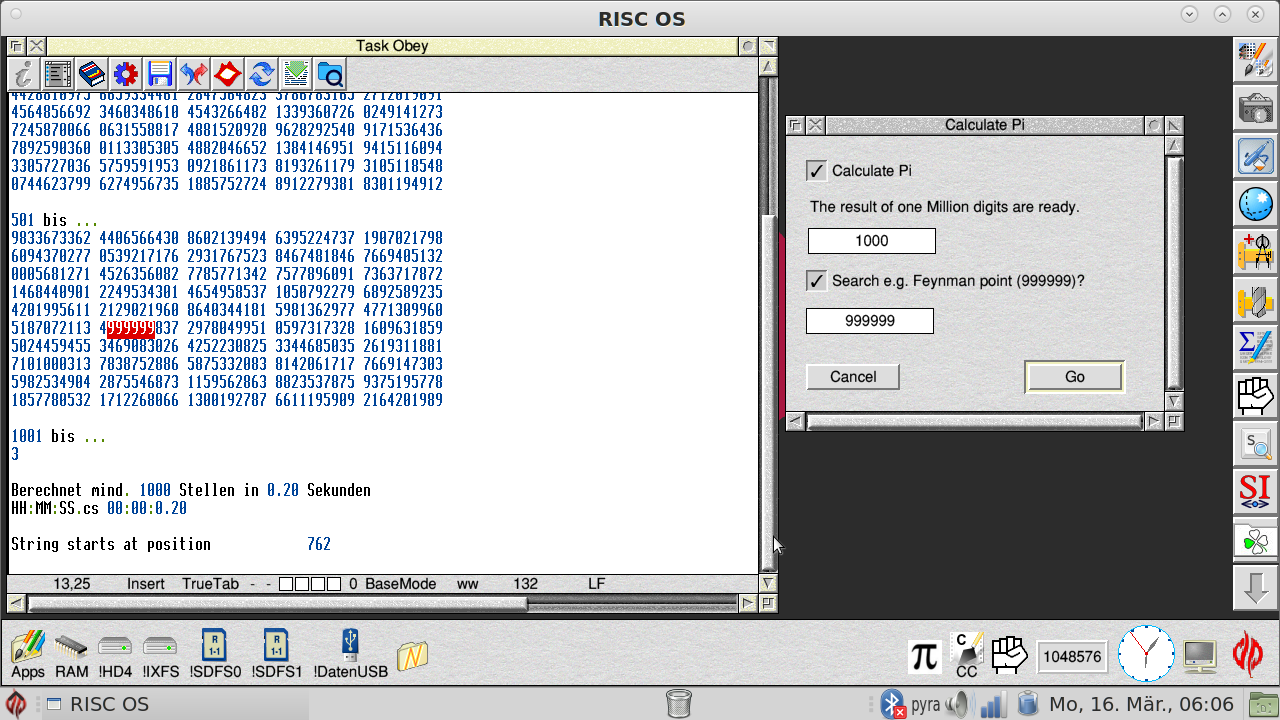Open the !DatenUSB drive icon

[350, 654]
